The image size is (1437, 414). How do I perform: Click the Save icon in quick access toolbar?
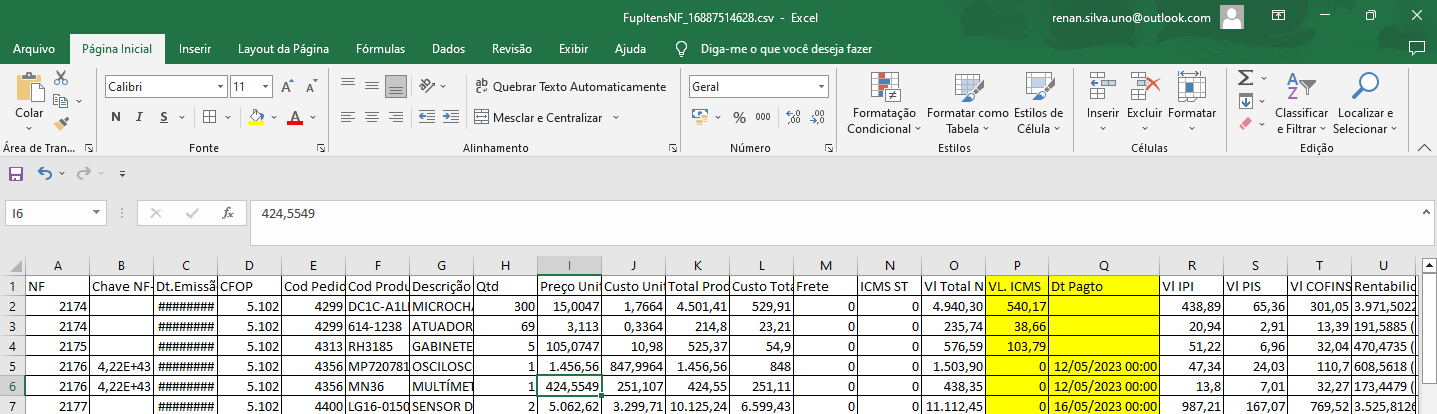(x=16, y=174)
